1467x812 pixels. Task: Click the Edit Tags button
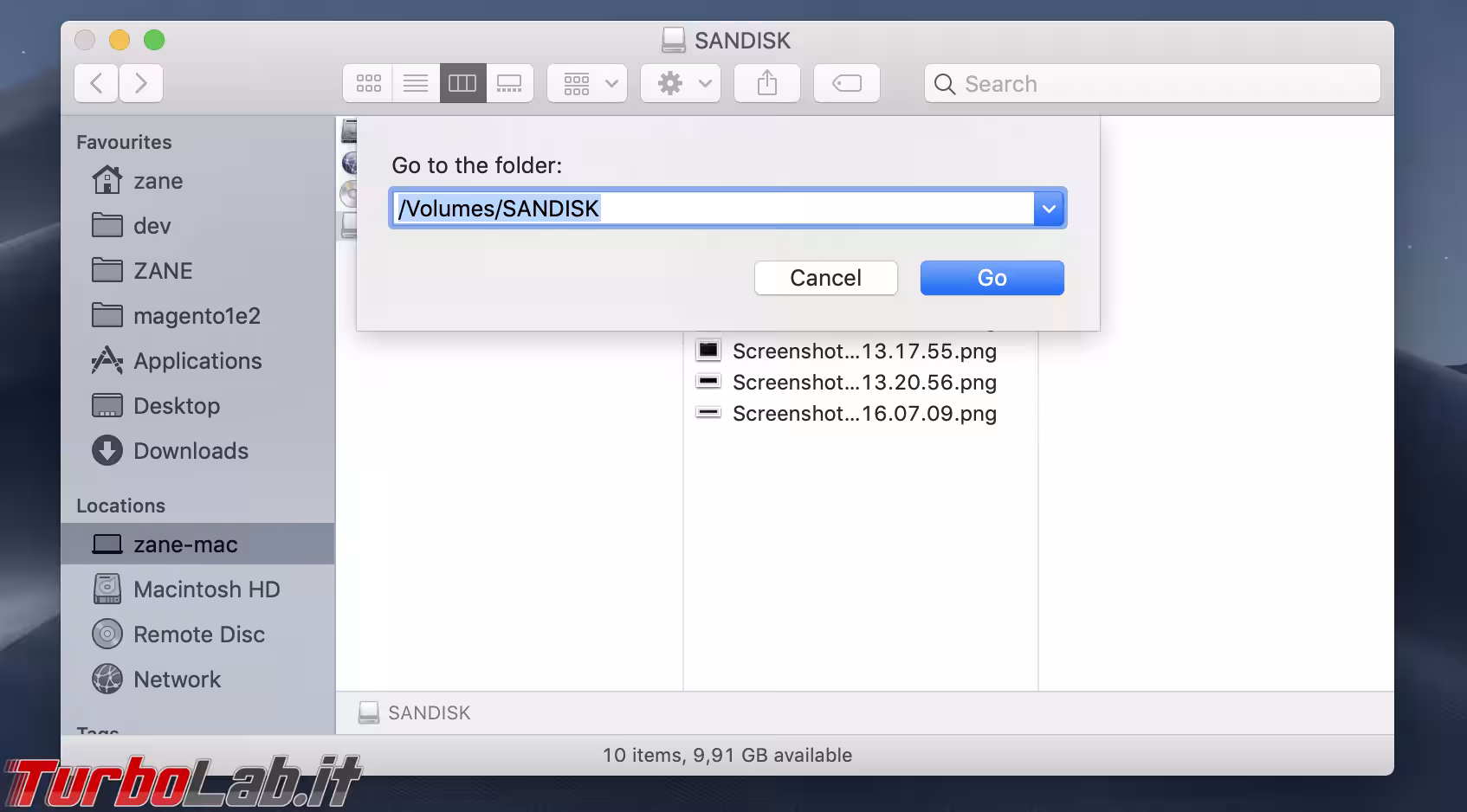point(847,84)
